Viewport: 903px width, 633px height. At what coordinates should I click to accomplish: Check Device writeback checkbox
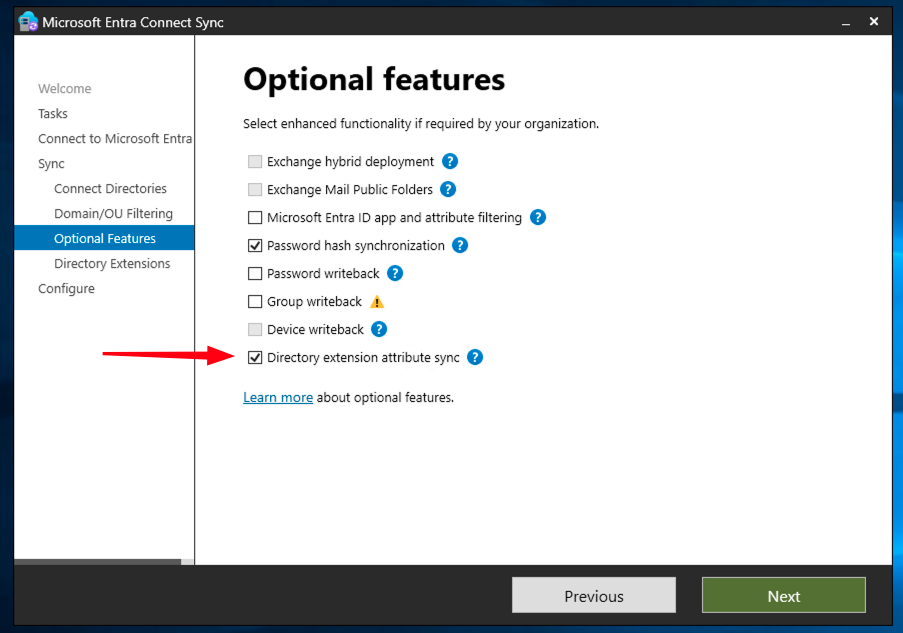(255, 329)
